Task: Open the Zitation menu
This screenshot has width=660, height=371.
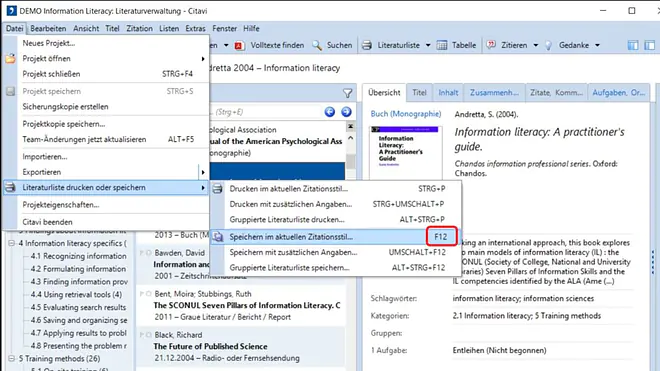Action: (139, 29)
